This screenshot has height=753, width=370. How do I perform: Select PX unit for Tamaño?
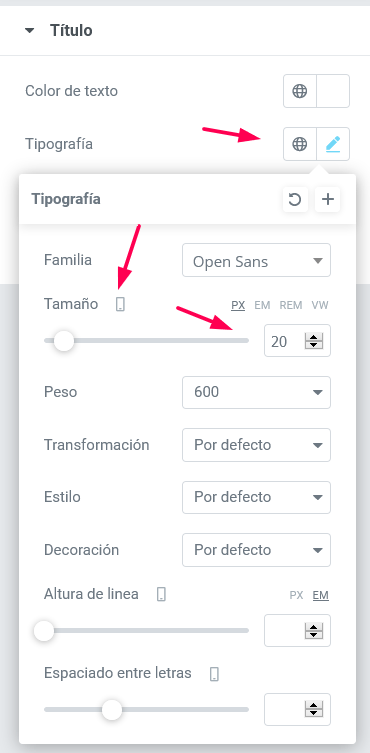238,305
